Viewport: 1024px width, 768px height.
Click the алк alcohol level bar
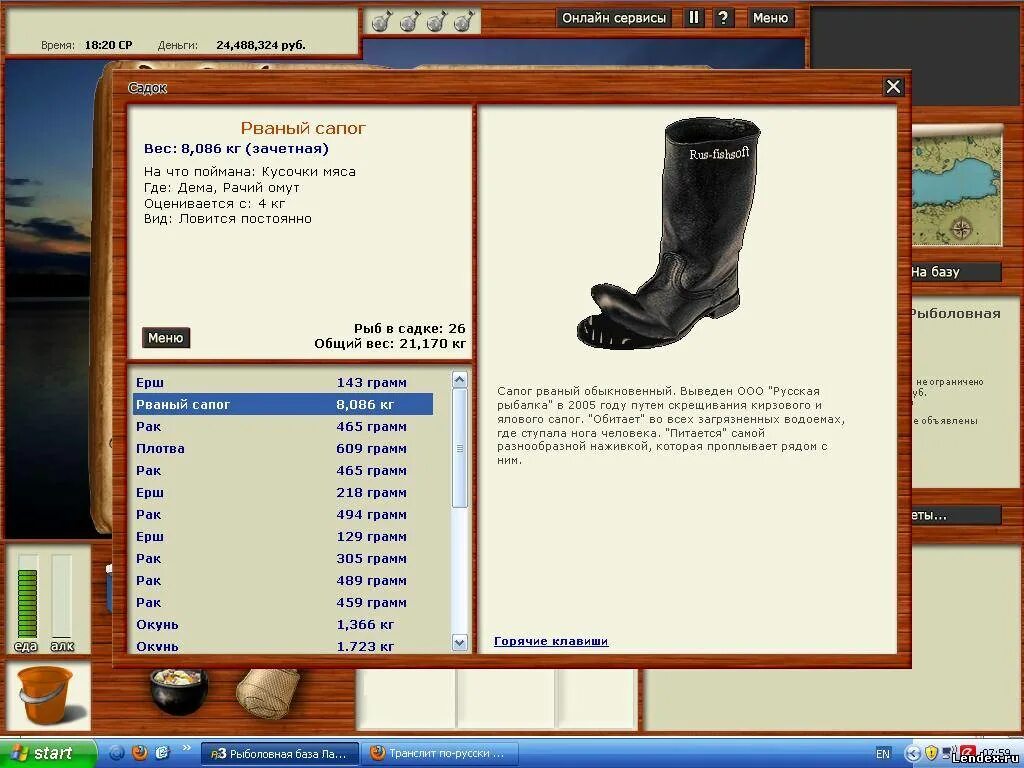tap(61, 597)
